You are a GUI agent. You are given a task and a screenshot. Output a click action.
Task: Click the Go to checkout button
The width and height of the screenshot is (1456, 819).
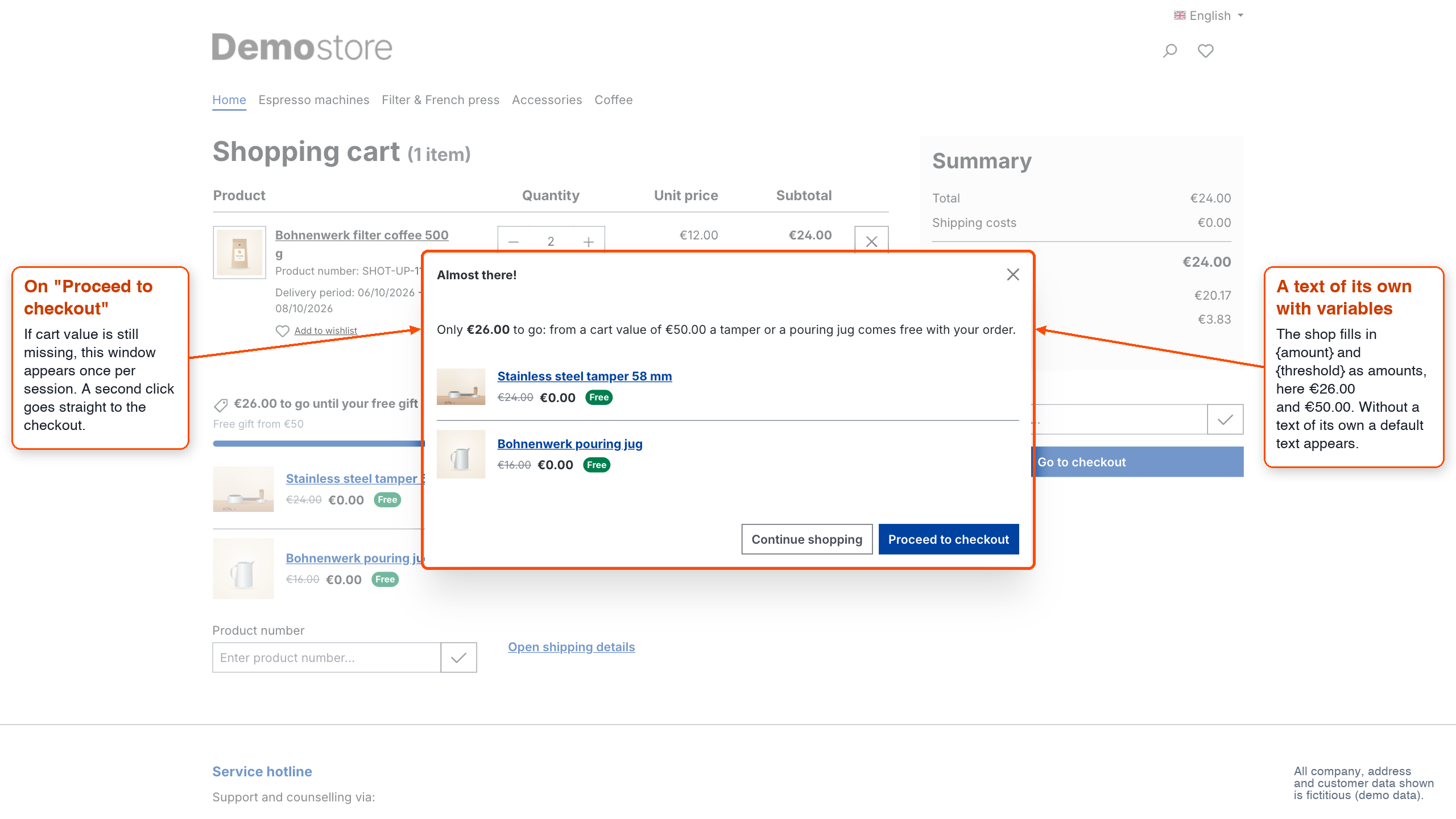click(x=1137, y=462)
